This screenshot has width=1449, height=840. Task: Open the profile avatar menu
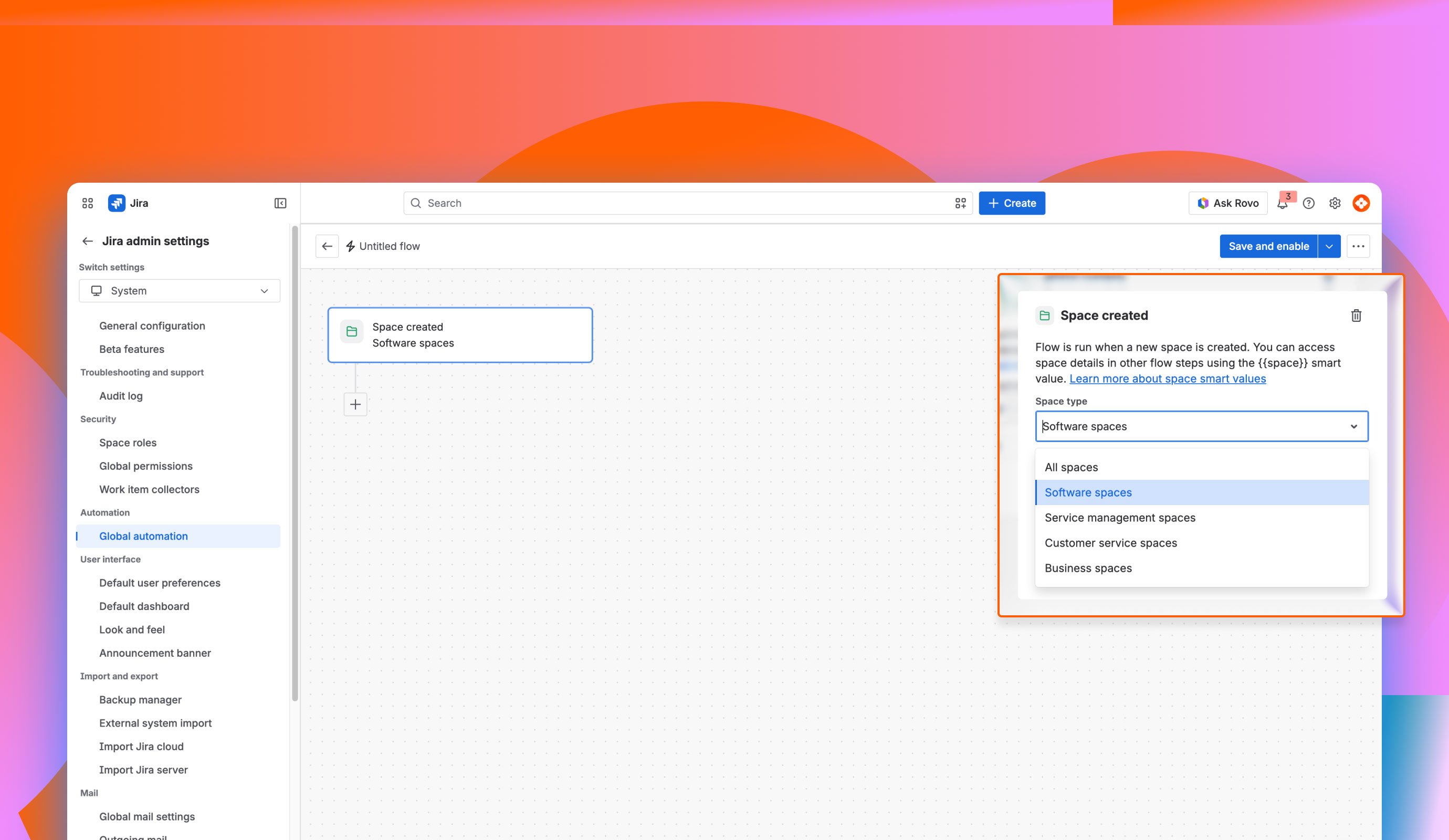[1361, 203]
